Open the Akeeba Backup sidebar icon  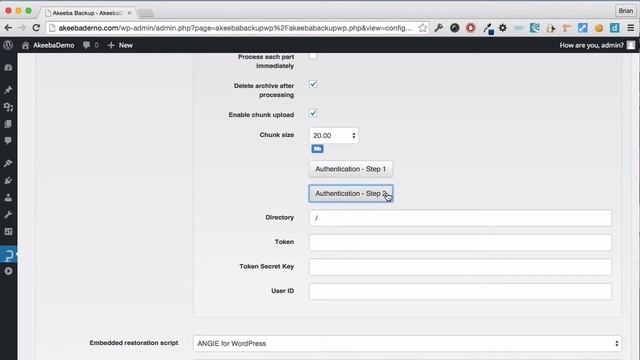pos(8,255)
